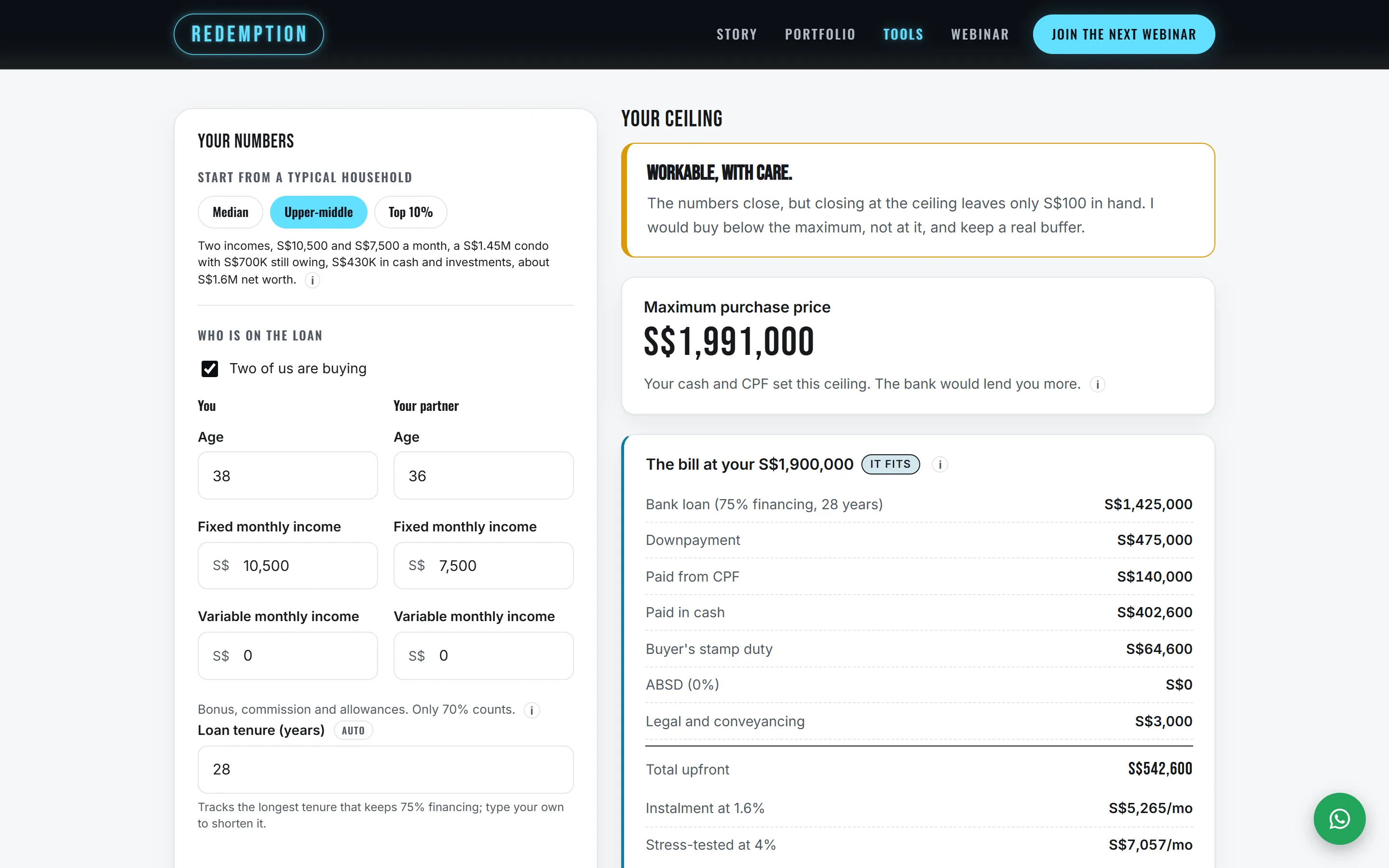Image resolution: width=1389 pixels, height=868 pixels.
Task: Open the Story menu item
Action: [x=736, y=34]
